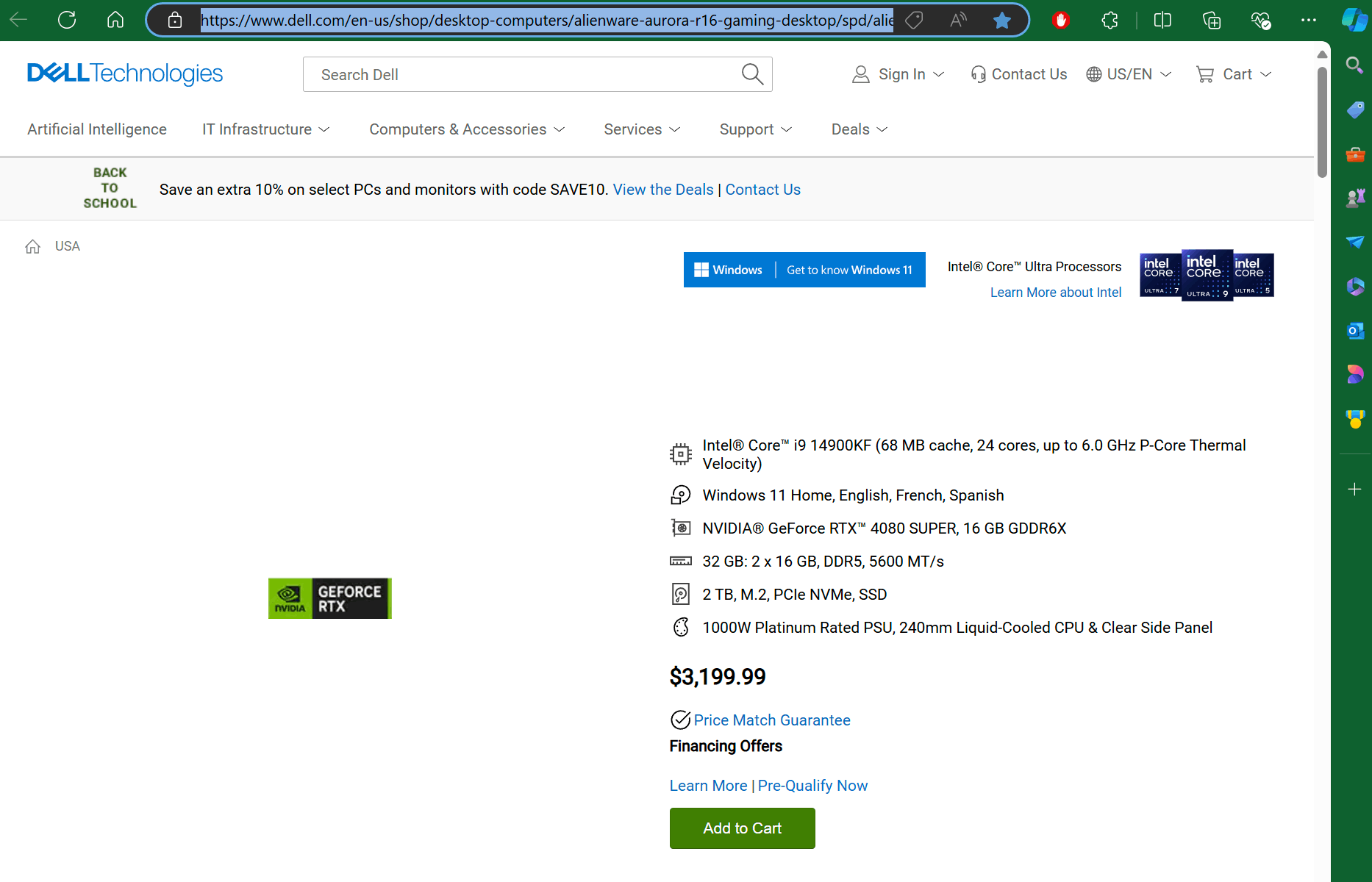The width and height of the screenshot is (1372, 882).
Task: Click the Back to School badge
Action: pyautogui.click(x=110, y=188)
